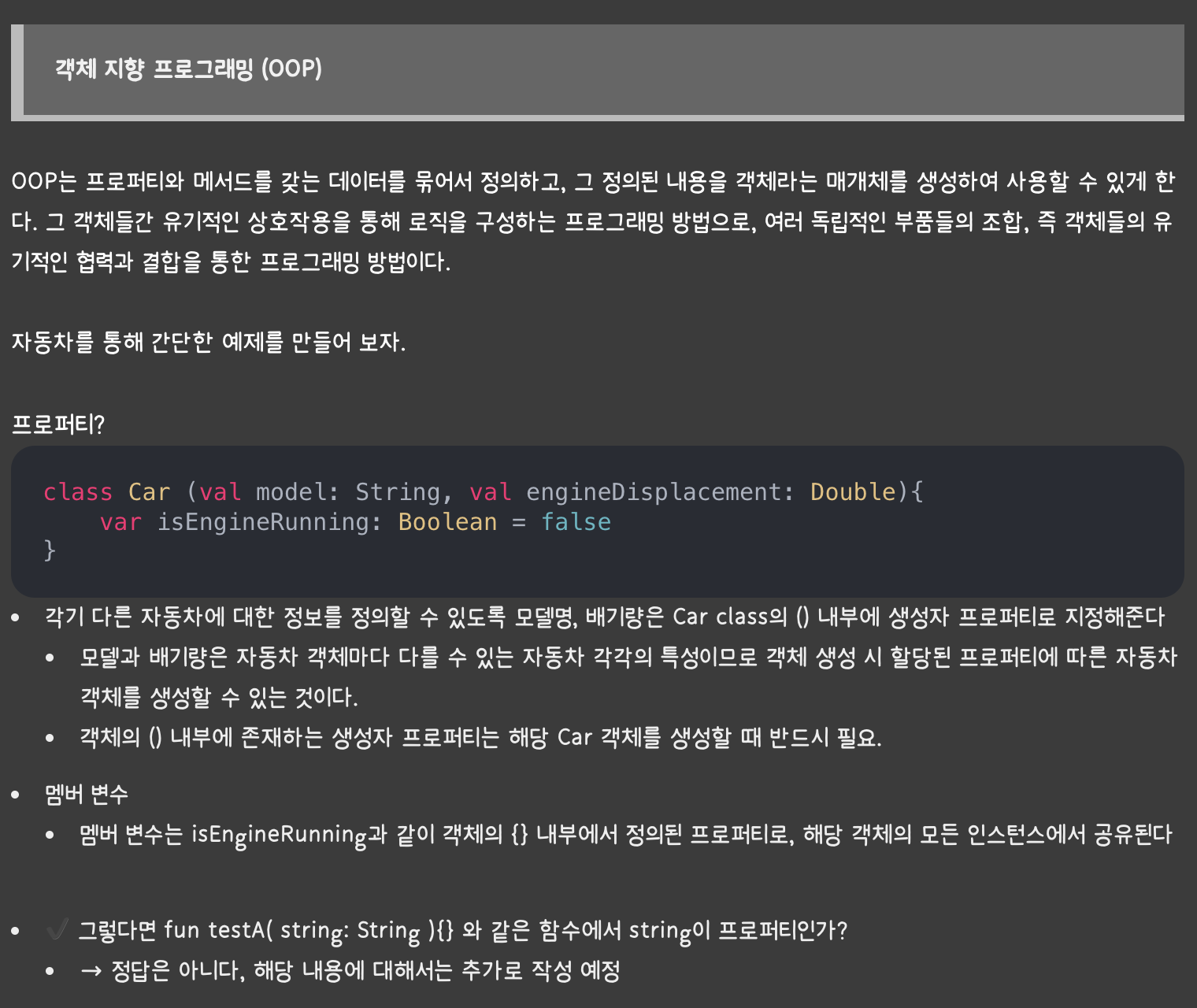Click the bullet before 멤버 변수
1197x1008 pixels.
click(x=16, y=795)
